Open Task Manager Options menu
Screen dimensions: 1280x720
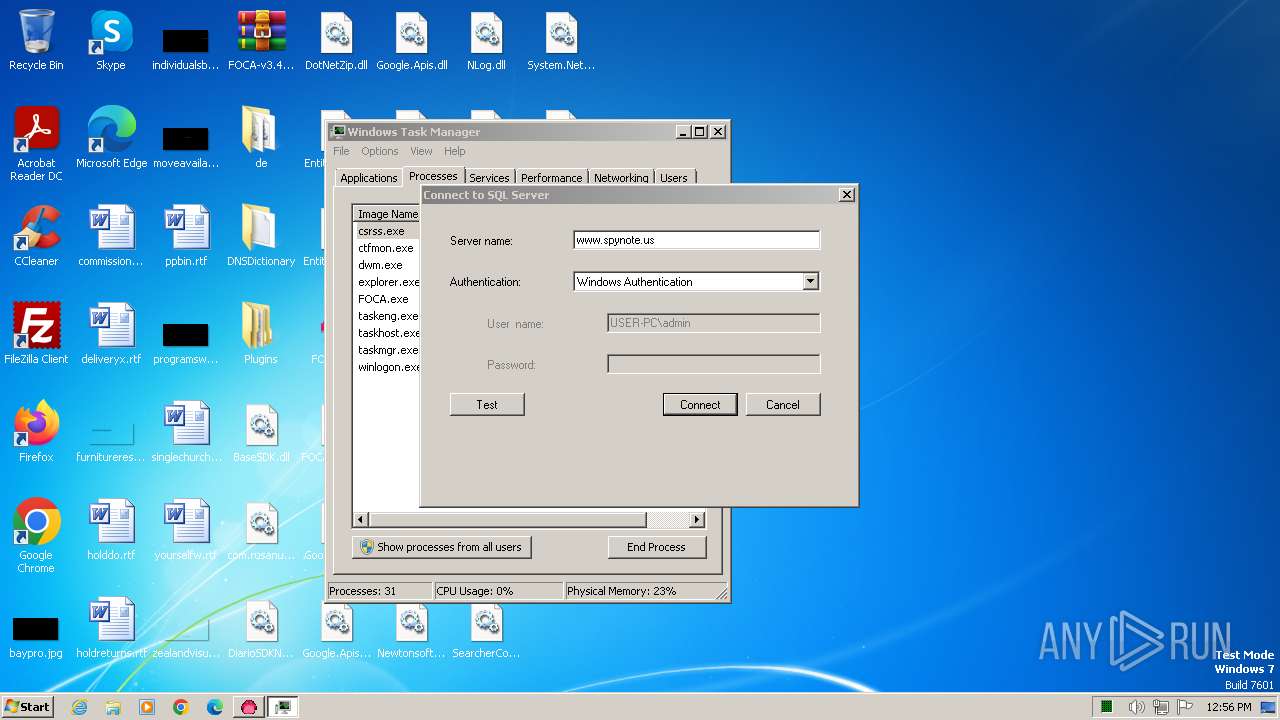pos(380,151)
